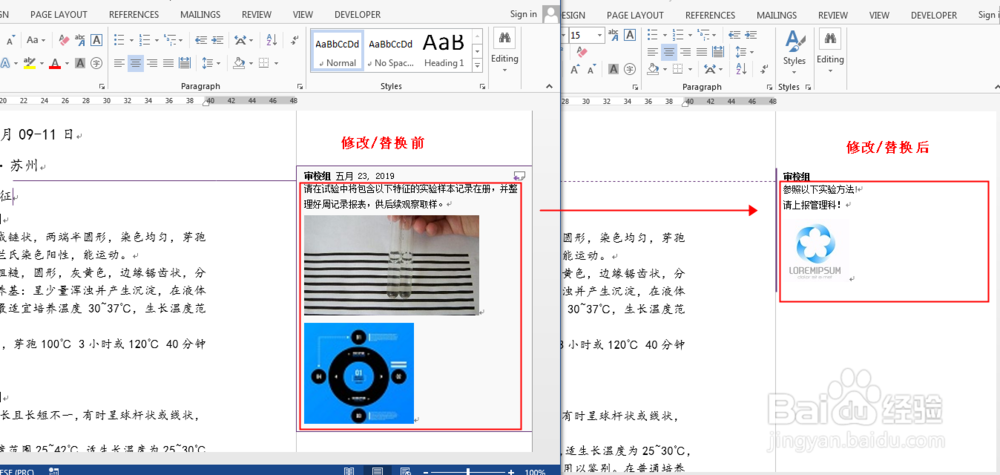Insert enclosed character in left Word window
The height and width of the screenshot is (475, 1000).
coord(96,62)
